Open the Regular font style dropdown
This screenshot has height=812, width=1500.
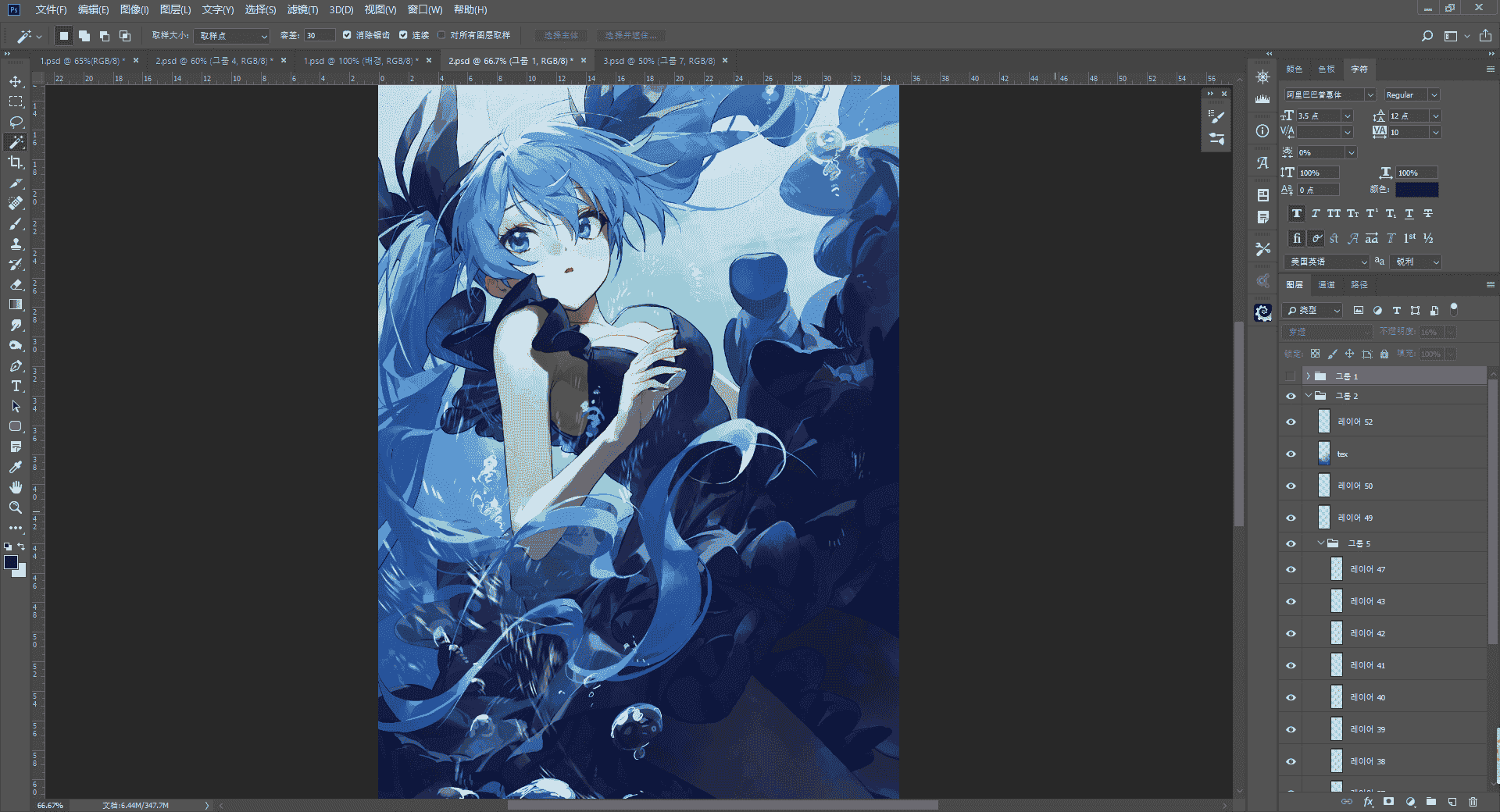(1411, 94)
